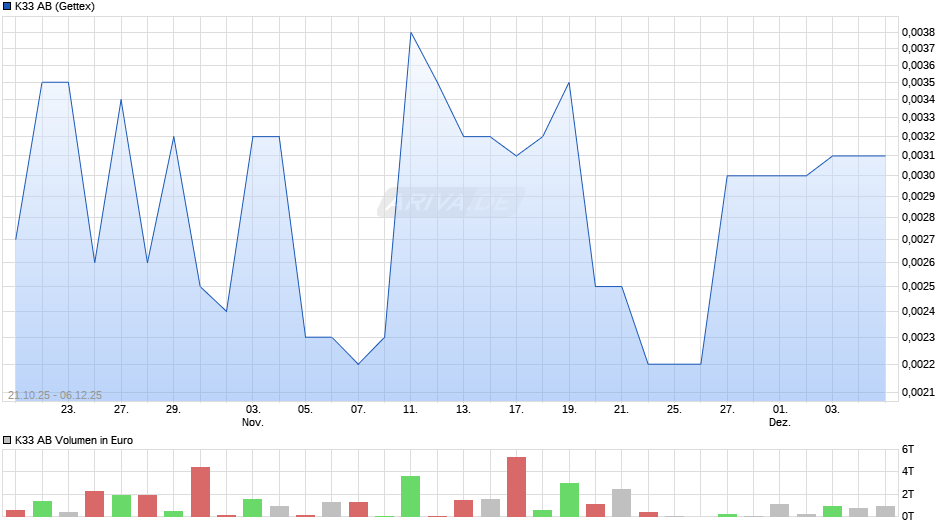Click the 0,0033 price axis label
Image resolution: width=940 pixels, height=526 pixels.
click(918, 118)
